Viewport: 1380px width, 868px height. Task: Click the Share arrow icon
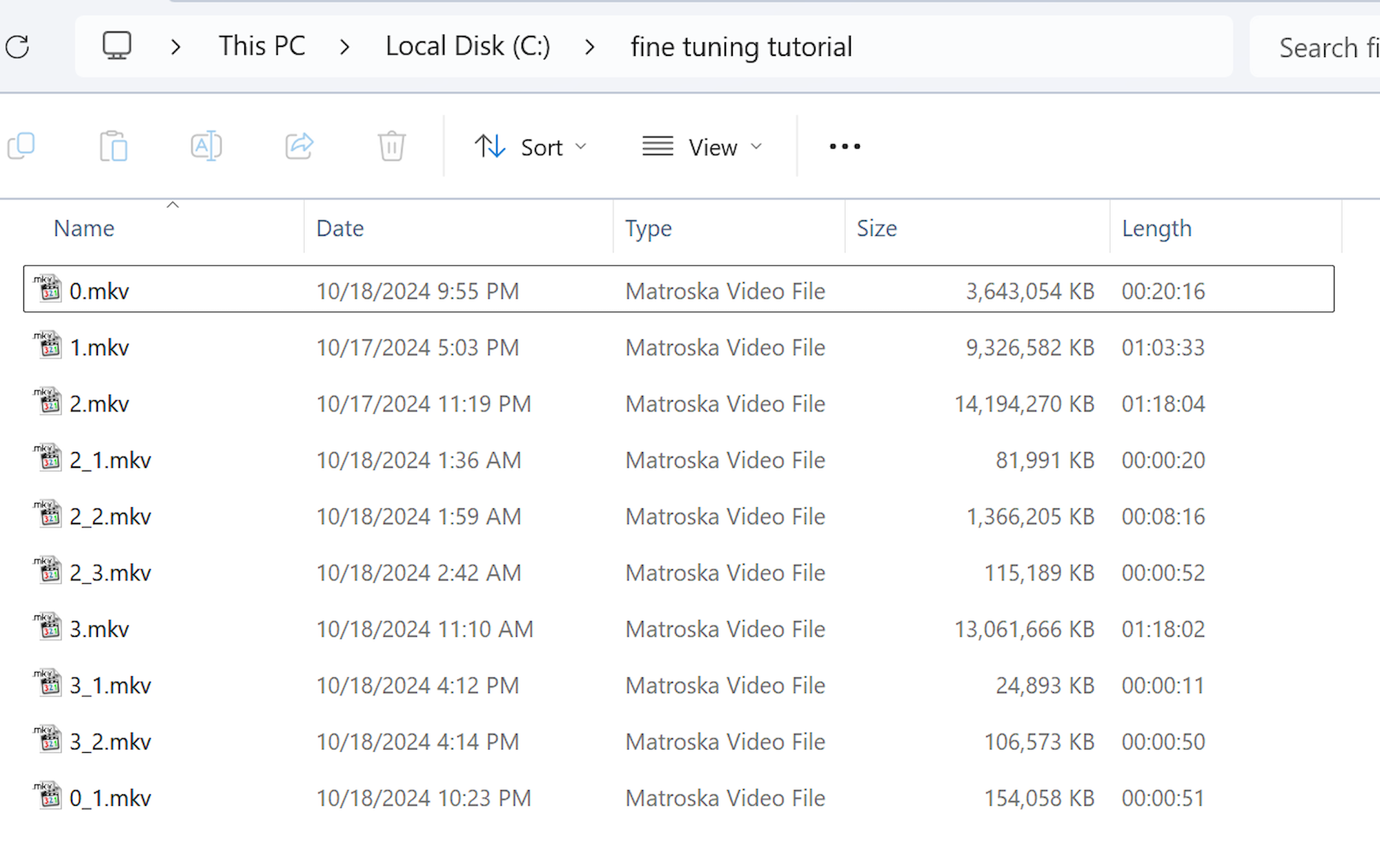[299, 146]
